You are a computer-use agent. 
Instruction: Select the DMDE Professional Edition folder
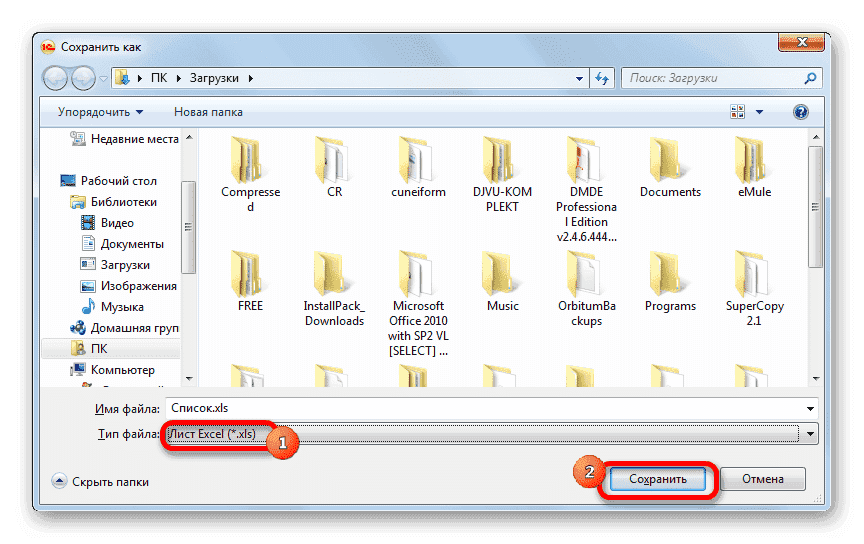[586, 189]
